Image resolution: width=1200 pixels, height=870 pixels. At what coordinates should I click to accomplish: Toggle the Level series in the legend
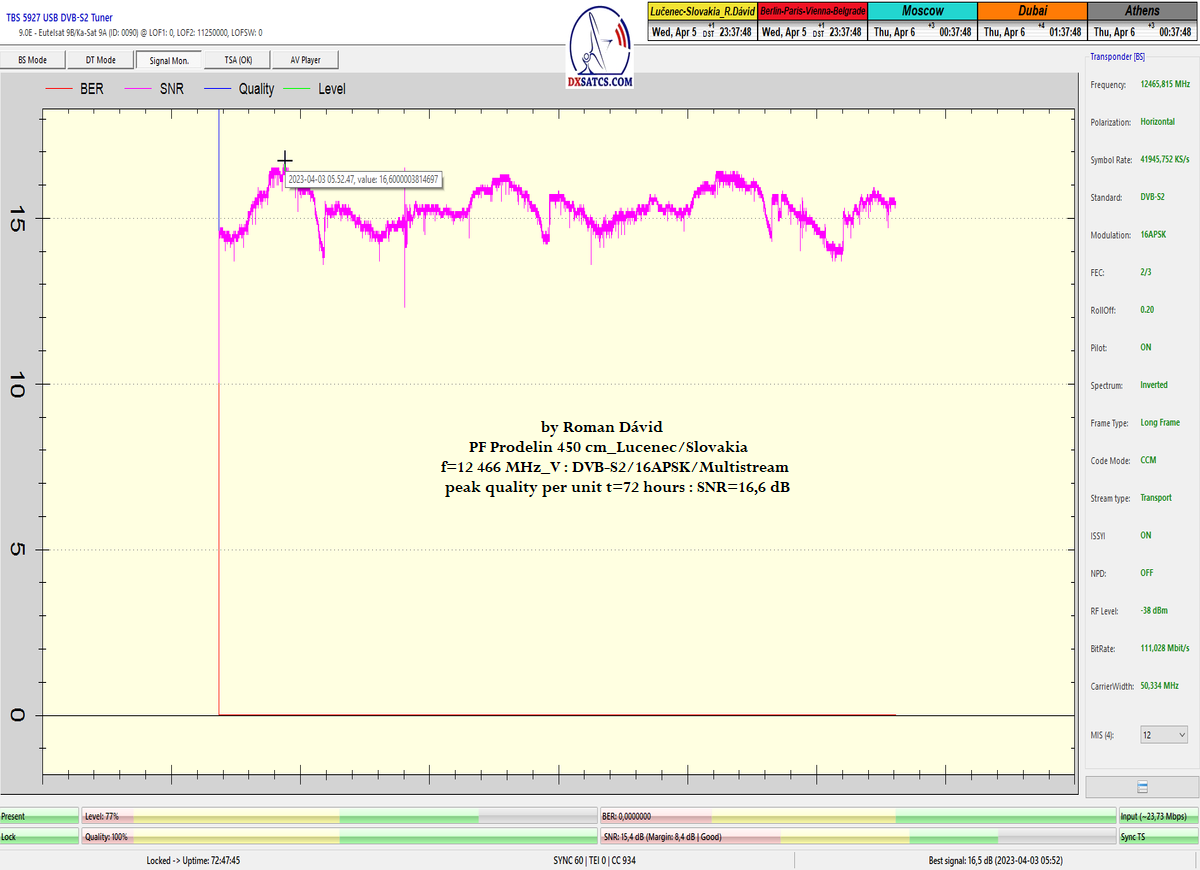coord(316,89)
